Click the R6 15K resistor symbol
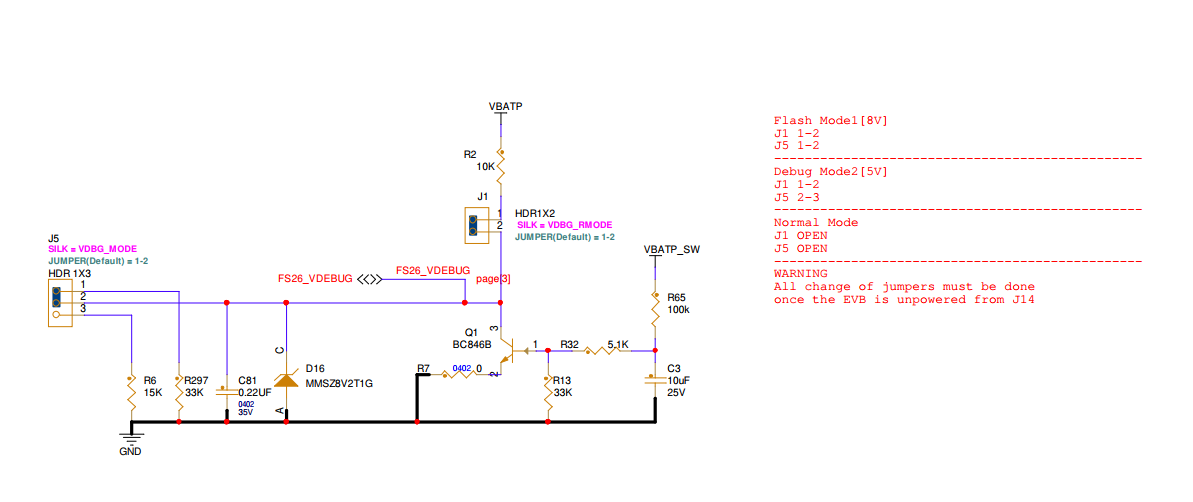 pyautogui.click(x=132, y=392)
